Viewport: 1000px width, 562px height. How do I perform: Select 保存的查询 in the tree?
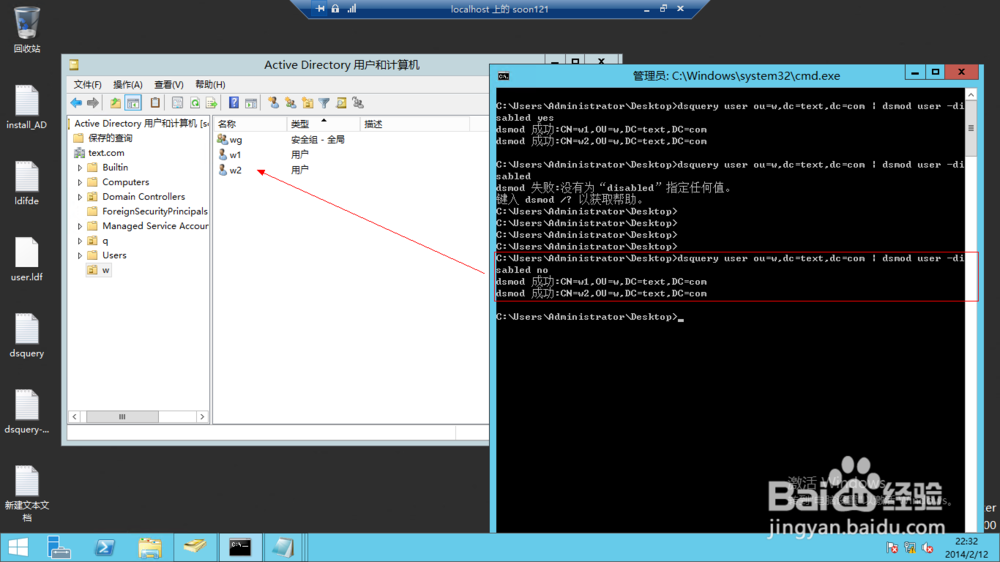103,138
